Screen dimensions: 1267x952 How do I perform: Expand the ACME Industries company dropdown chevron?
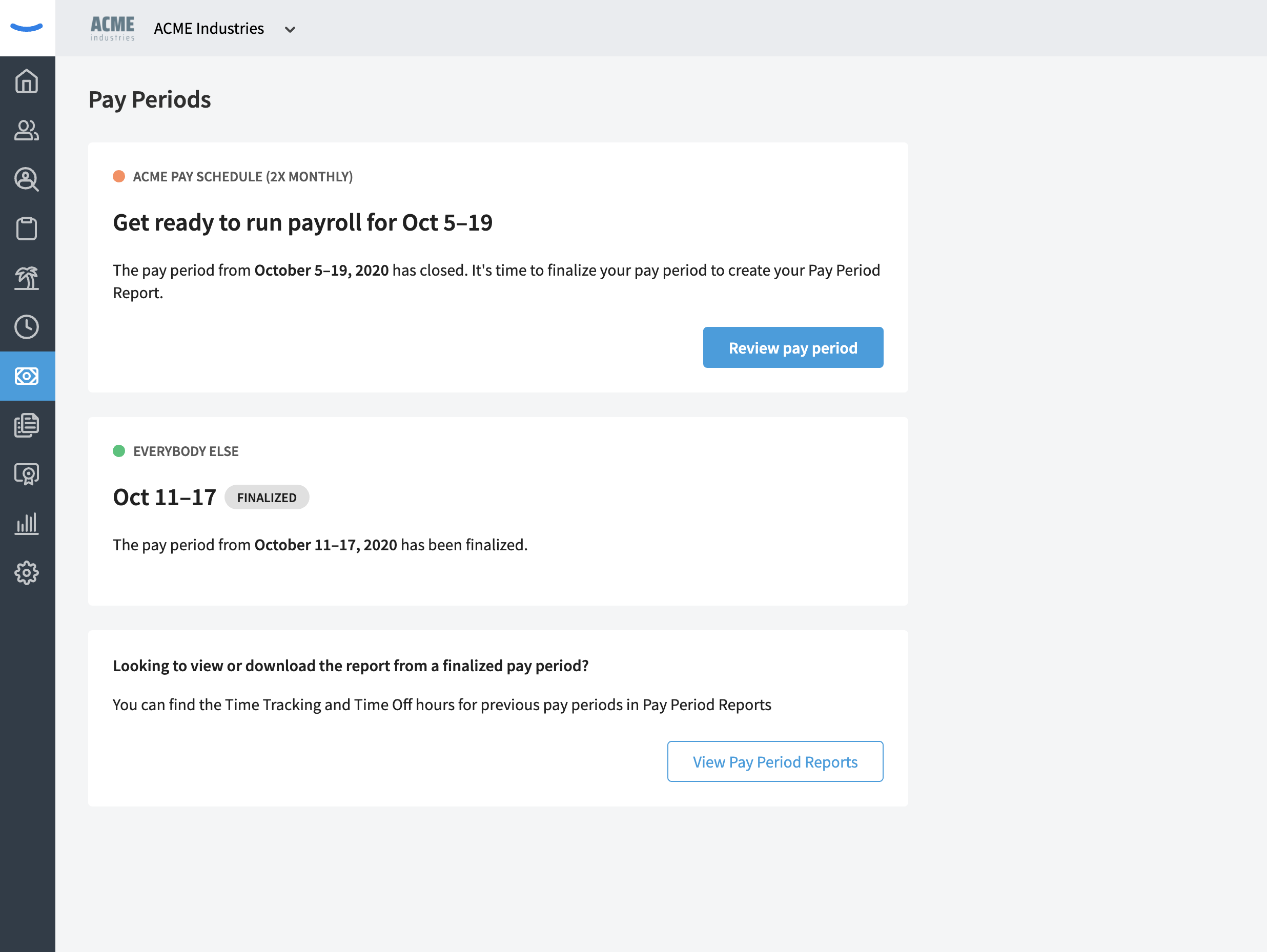[290, 29]
